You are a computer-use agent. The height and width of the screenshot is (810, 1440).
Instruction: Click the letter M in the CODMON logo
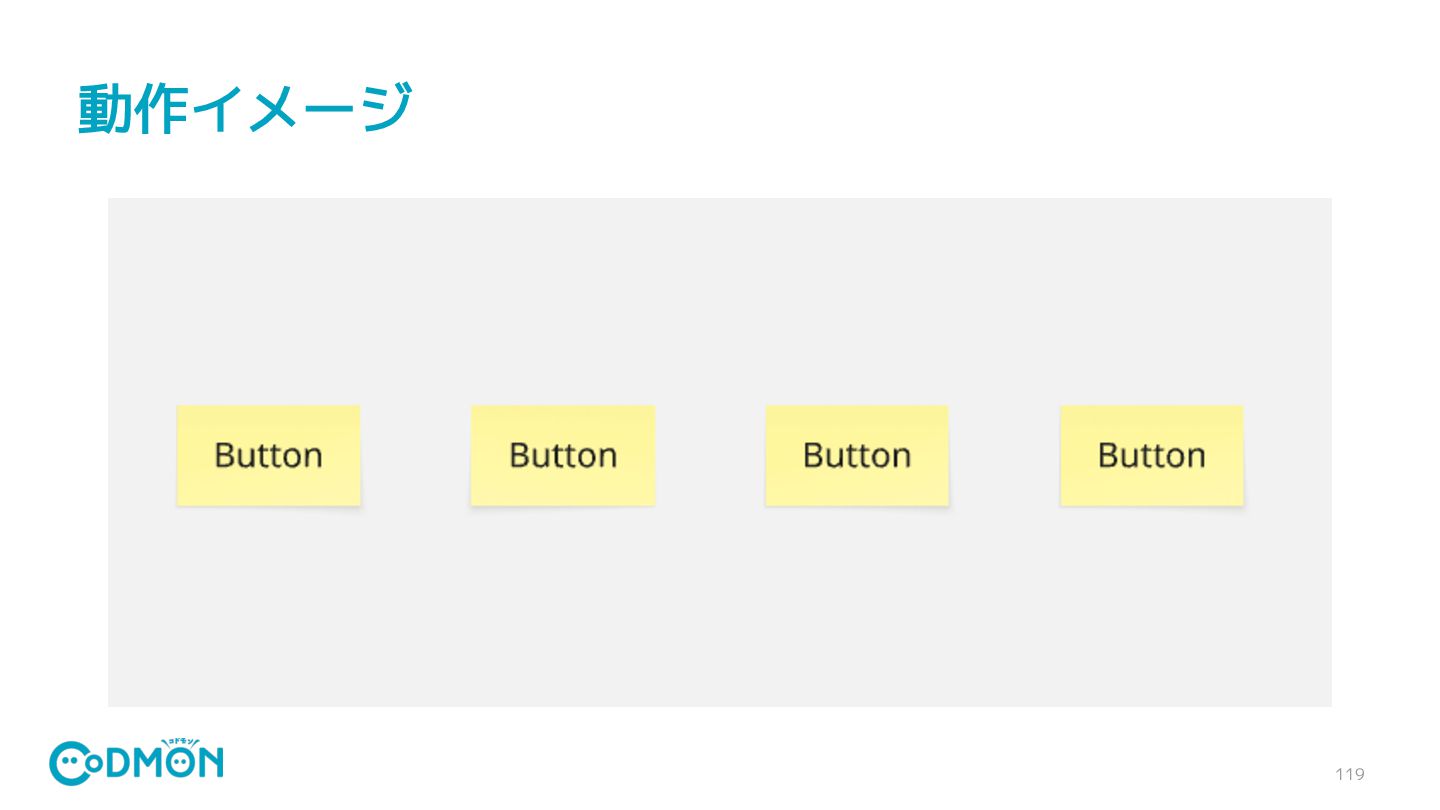coord(147,762)
